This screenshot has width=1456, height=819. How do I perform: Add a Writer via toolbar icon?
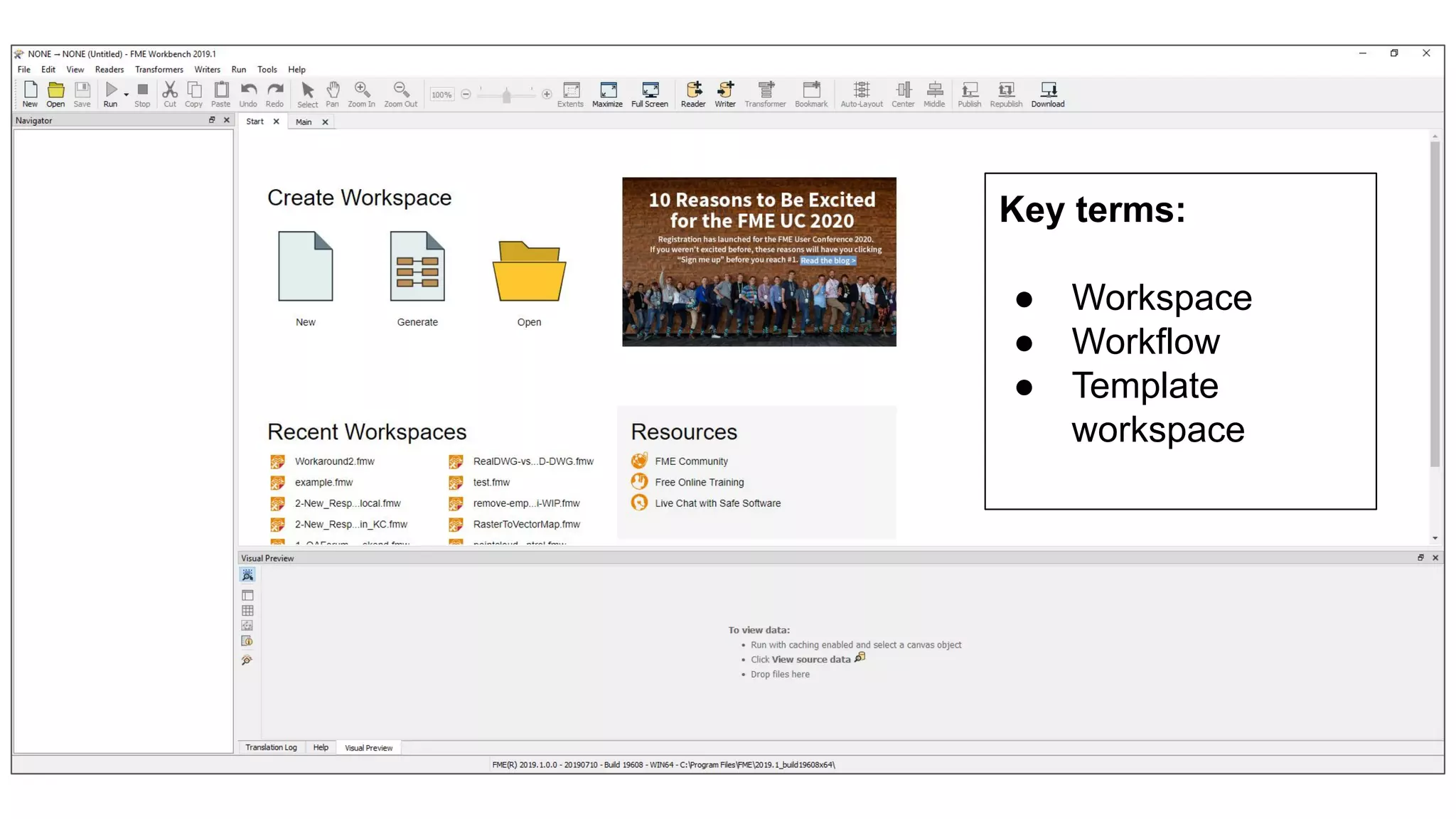[725, 94]
